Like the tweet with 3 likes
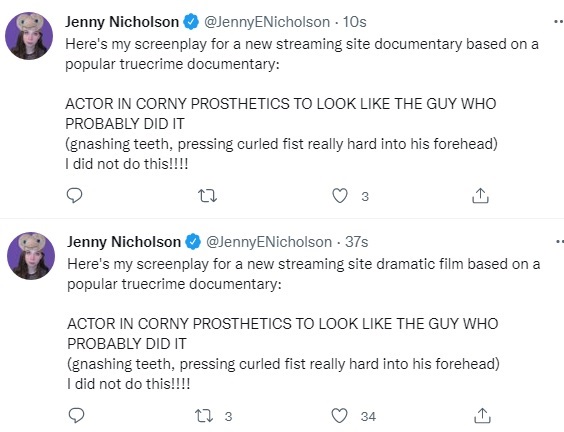The image size is (564, 432). (x=340, y=196)
